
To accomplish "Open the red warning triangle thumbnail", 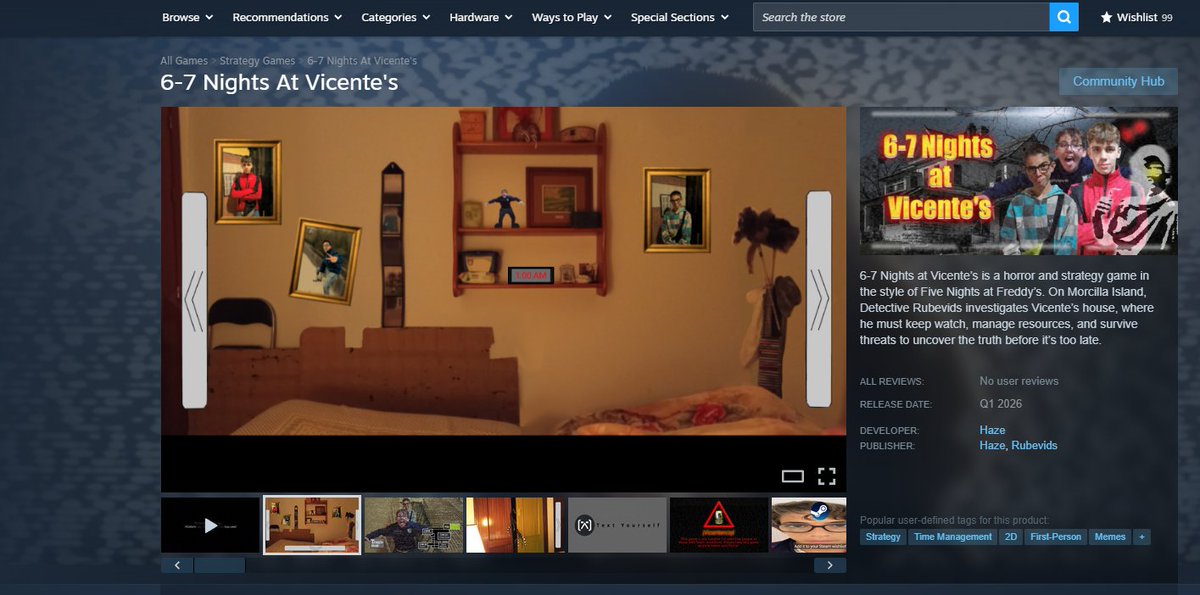I will point(719,525).
